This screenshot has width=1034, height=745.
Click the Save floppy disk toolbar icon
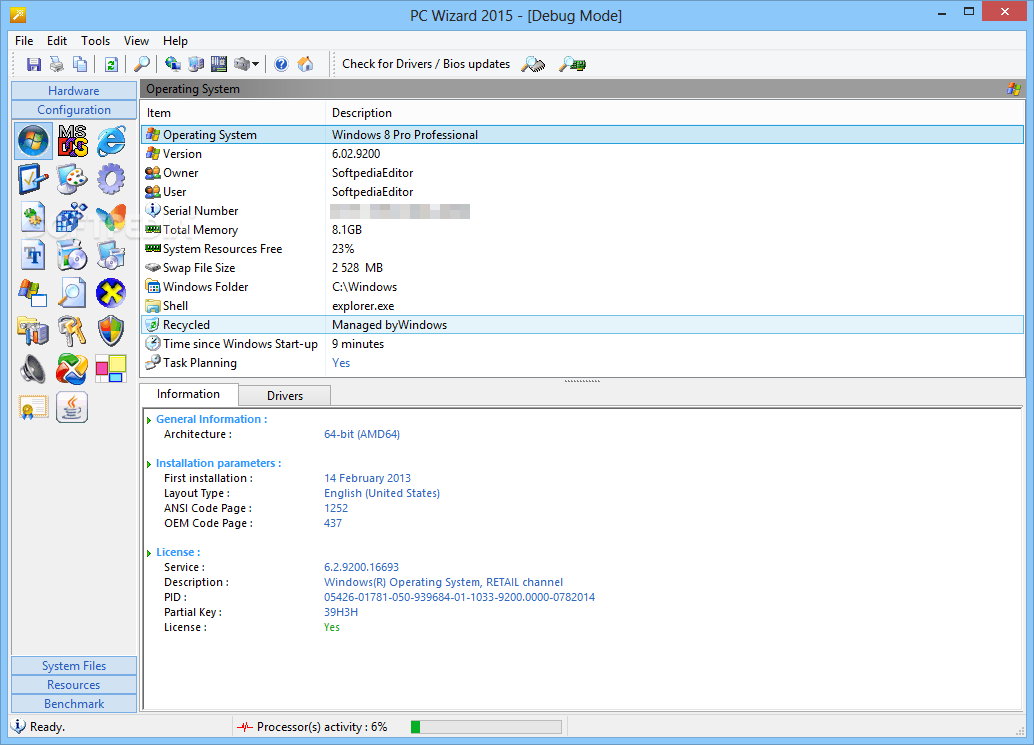(x=34, y=64)
